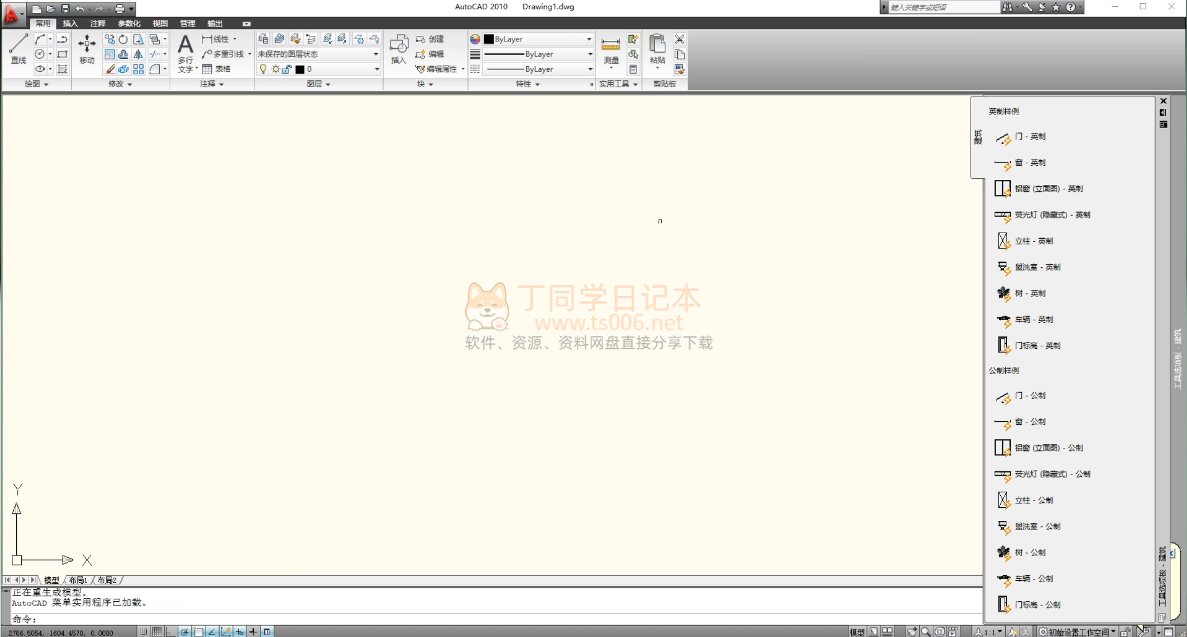Image resolution: width=1187 pixels, height=637 pixels.
Task: Expand the 绘图 draw panel
Action: (36, 84)
